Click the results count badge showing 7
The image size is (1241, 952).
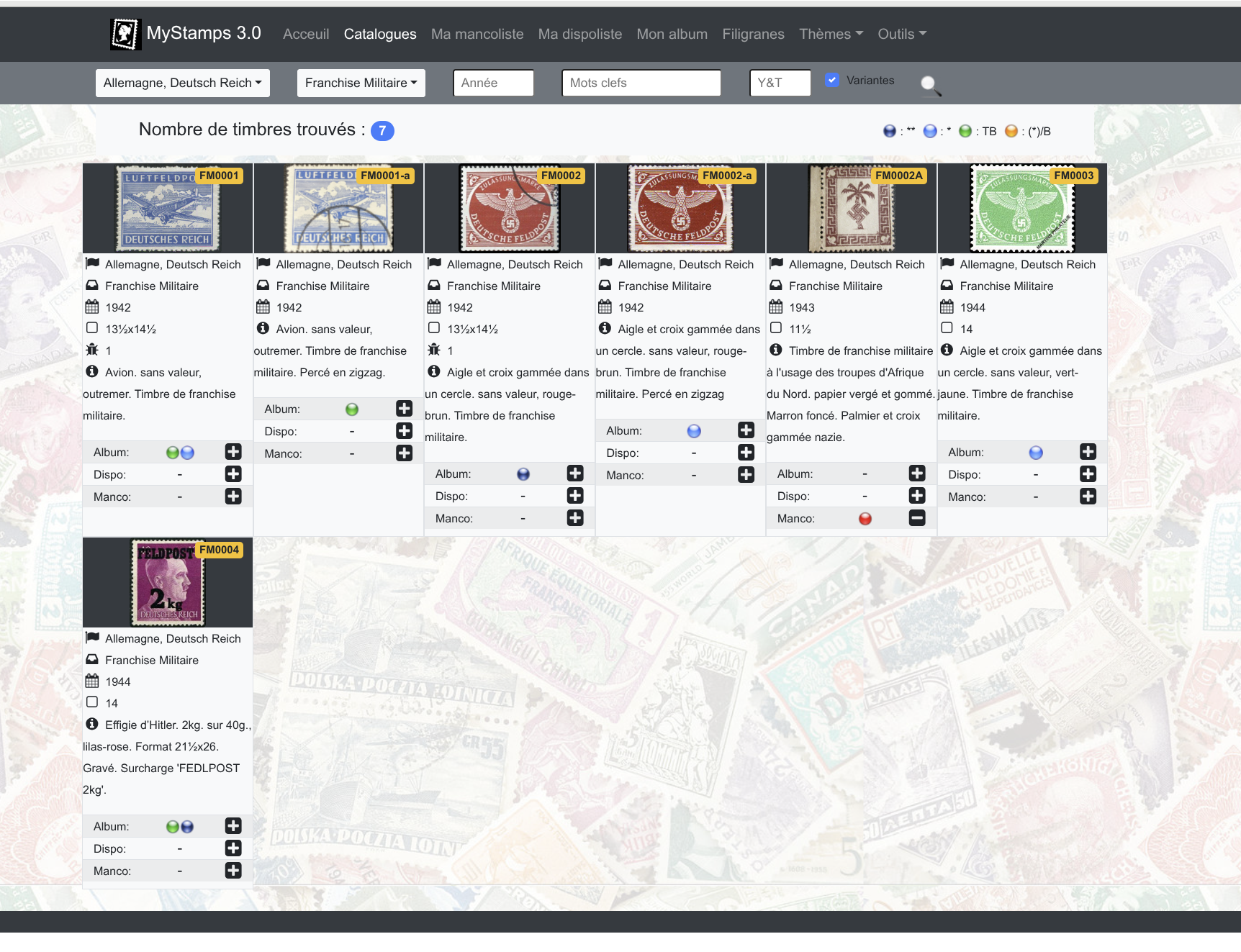pos(382,131)
